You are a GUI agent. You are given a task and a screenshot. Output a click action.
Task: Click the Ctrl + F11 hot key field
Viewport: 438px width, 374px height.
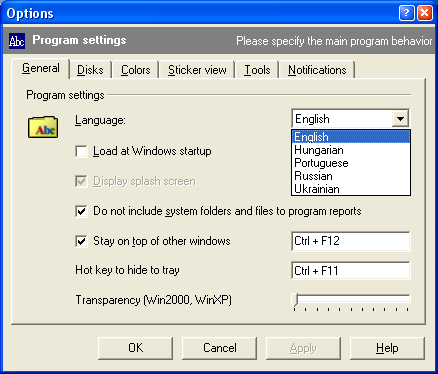pyautogui.click(x=351, y=270)
